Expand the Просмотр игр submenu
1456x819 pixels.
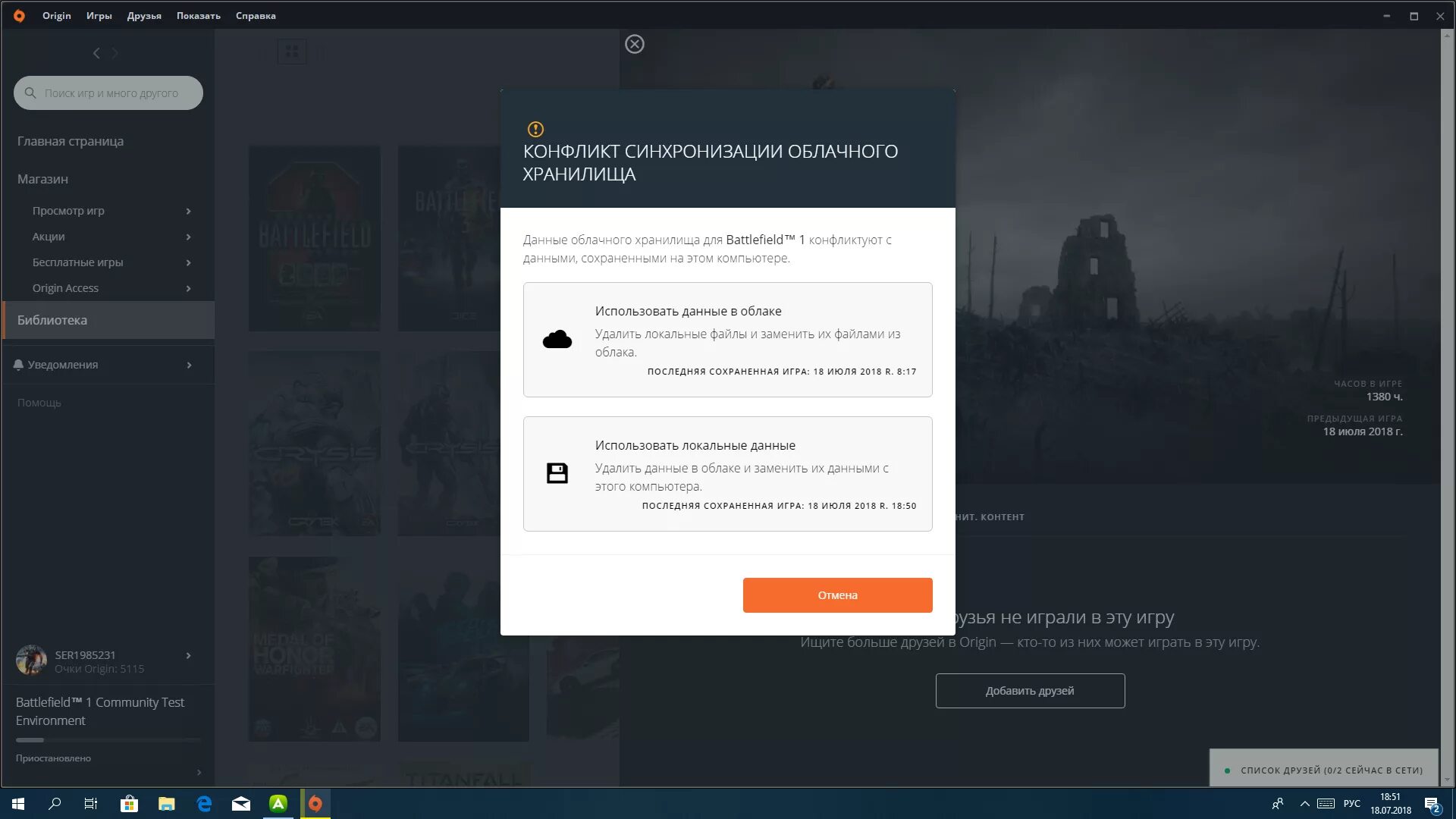[x=188, y=211]
